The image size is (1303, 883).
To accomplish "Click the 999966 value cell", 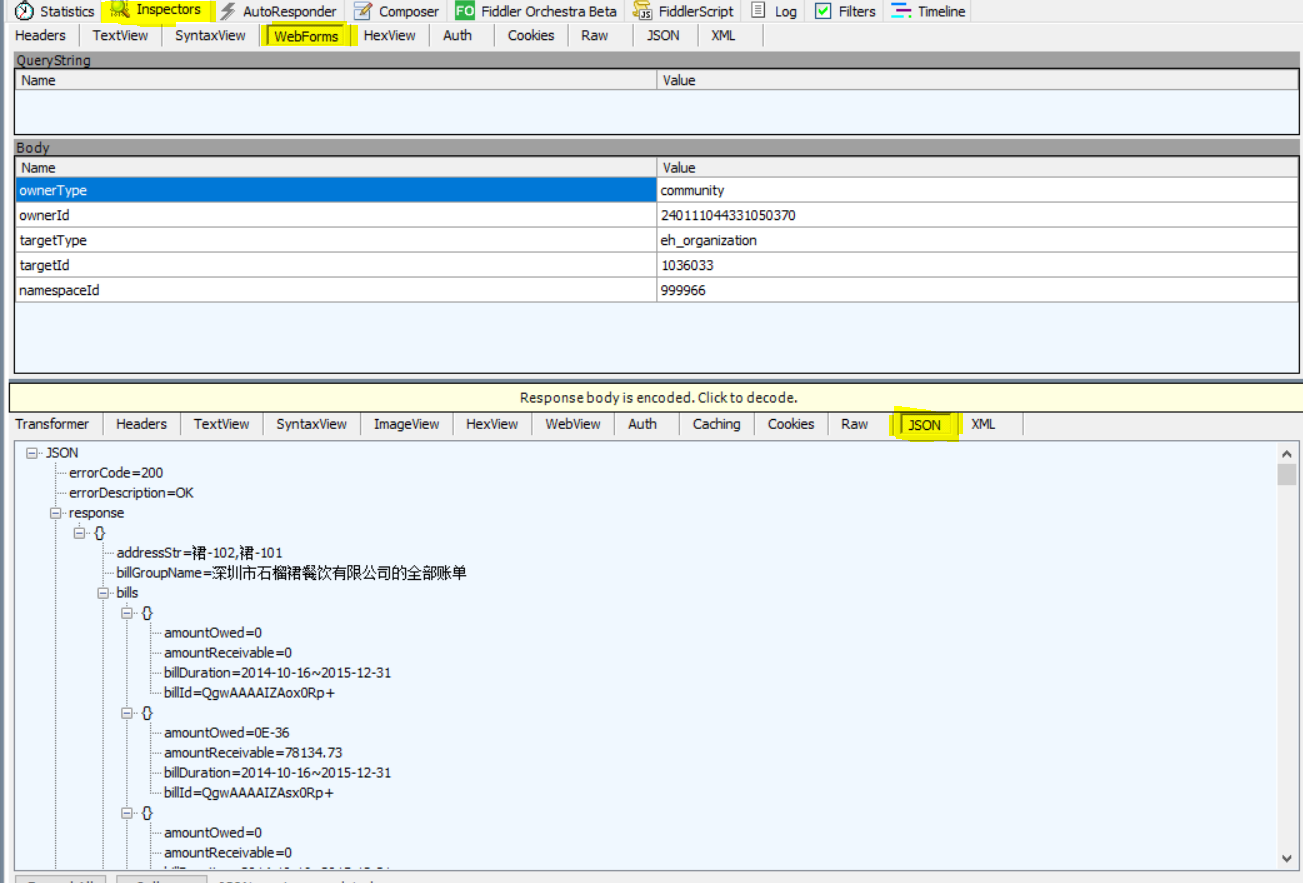I will [x=977, y=290].
